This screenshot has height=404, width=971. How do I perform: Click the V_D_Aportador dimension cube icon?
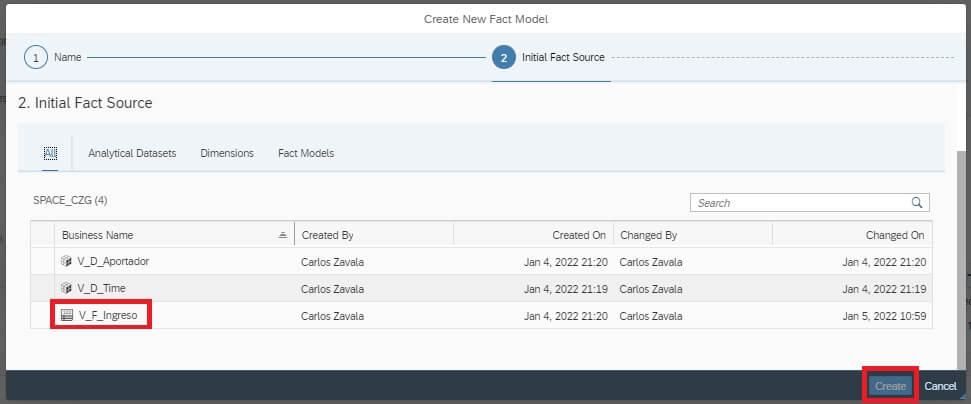pyautogui.click(x=66, y=261)
